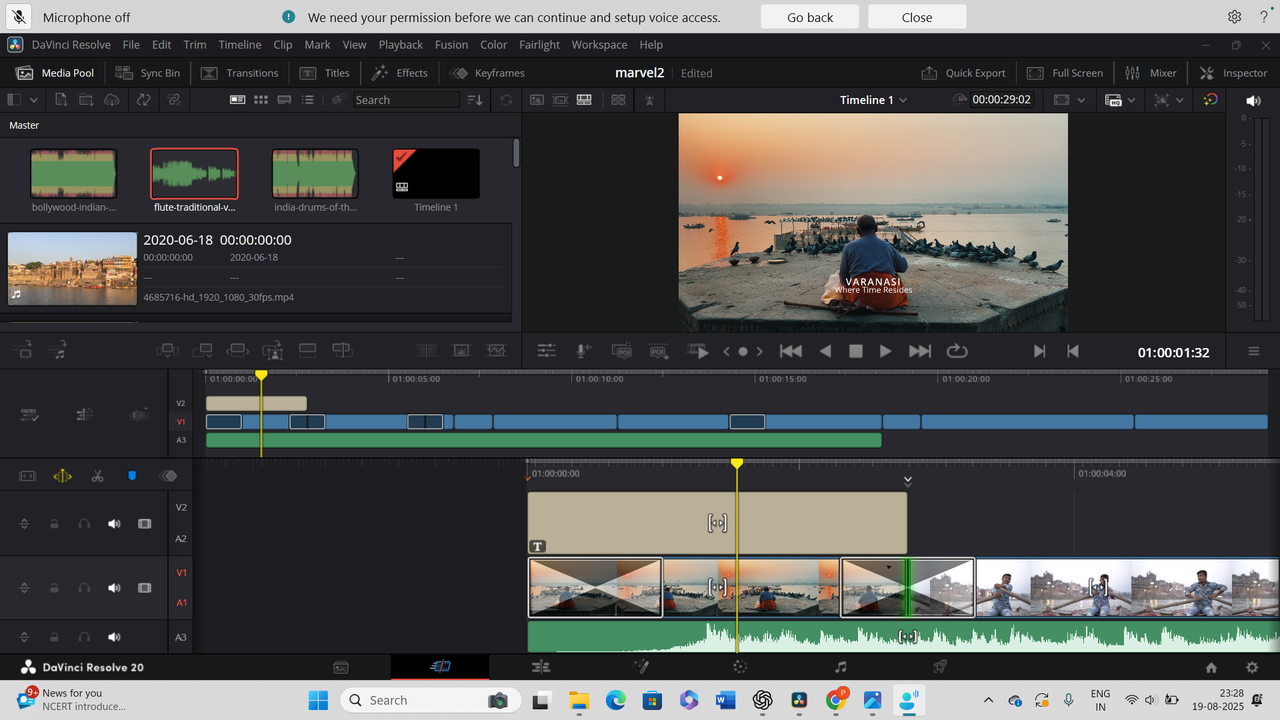Switch to the Deliver page rocket icon
Viewport: 1280px width, 720px height.
pyautogui.click(x=940, y=667)
